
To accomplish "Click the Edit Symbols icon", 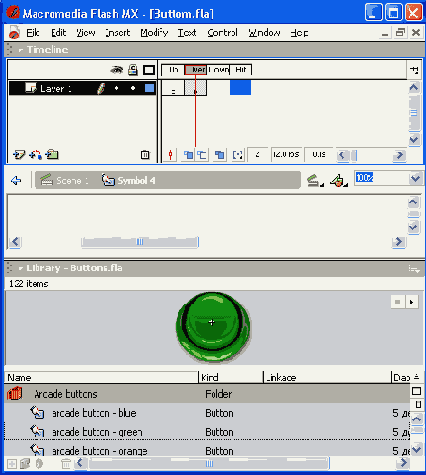I will point(338,181).
